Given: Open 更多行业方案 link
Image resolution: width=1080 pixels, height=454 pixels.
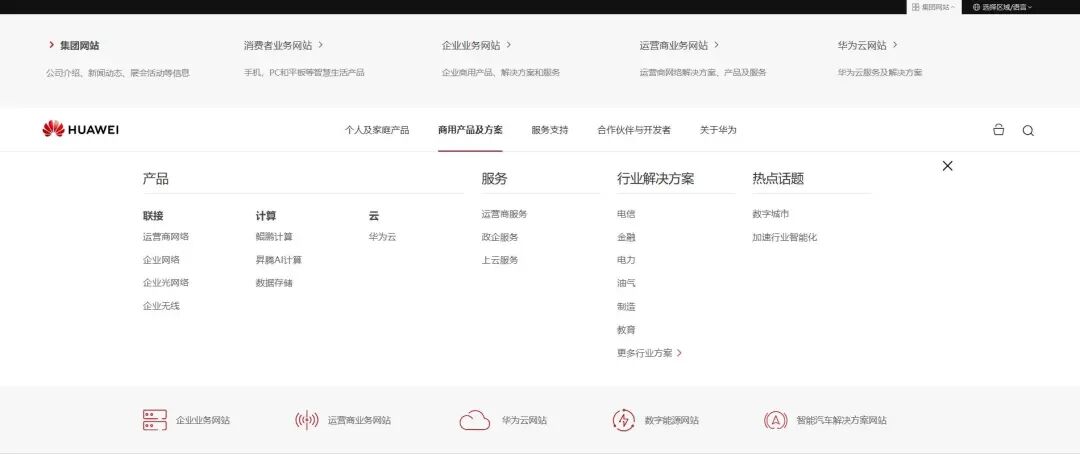Looking at the screenshot, I should click(645, 353).
